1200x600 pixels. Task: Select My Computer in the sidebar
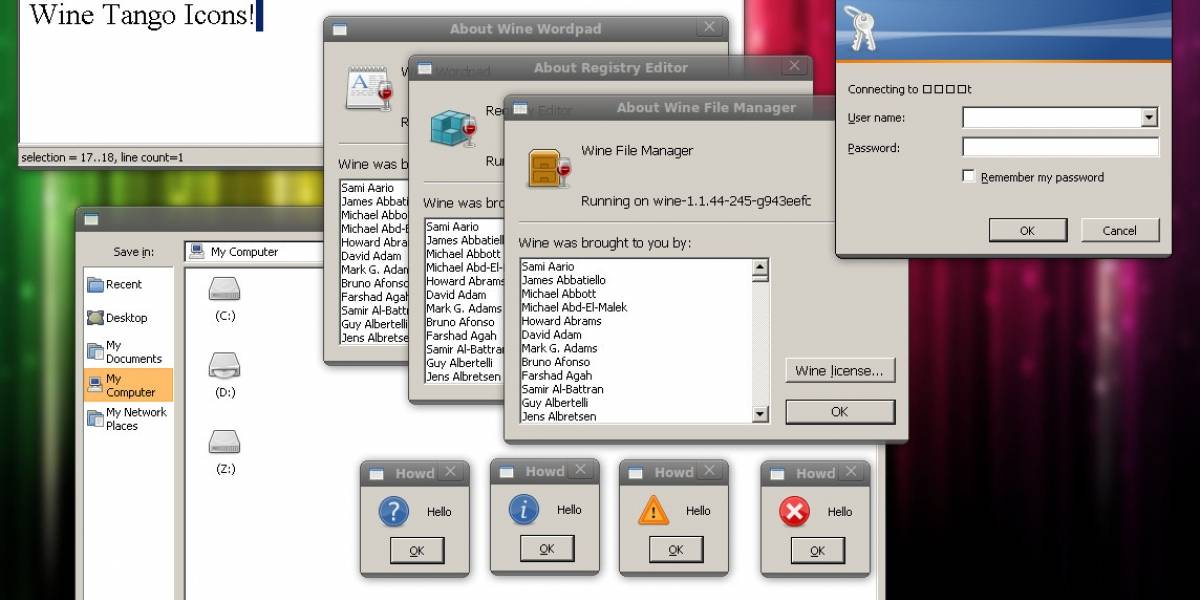[127, 385]
